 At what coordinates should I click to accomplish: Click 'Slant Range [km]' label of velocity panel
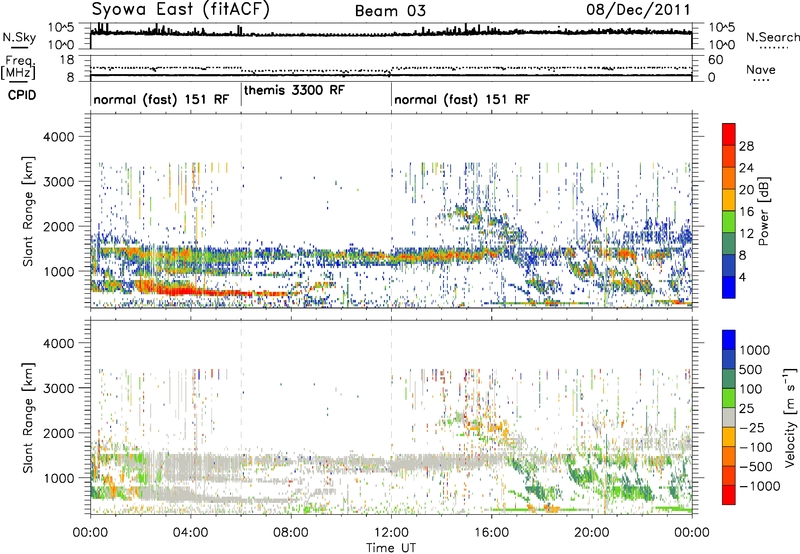(28, 418)
